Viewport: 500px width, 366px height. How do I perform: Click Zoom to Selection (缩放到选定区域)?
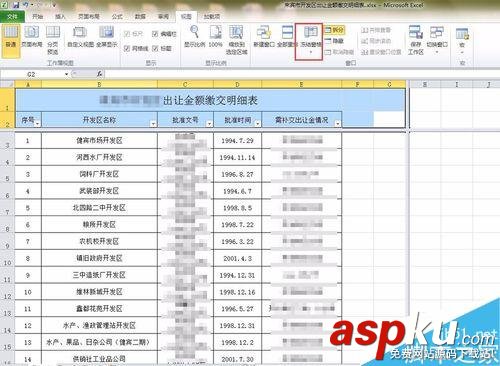pyautogui.click(x=236, y=39)
